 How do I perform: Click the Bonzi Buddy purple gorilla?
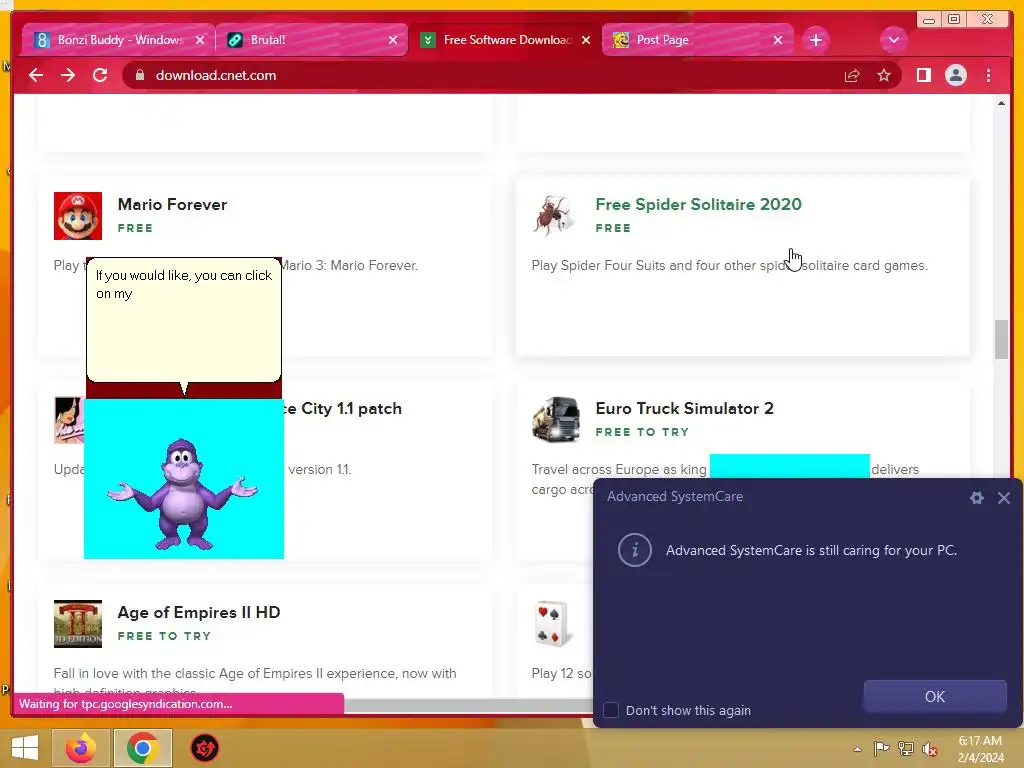[184, 494]
